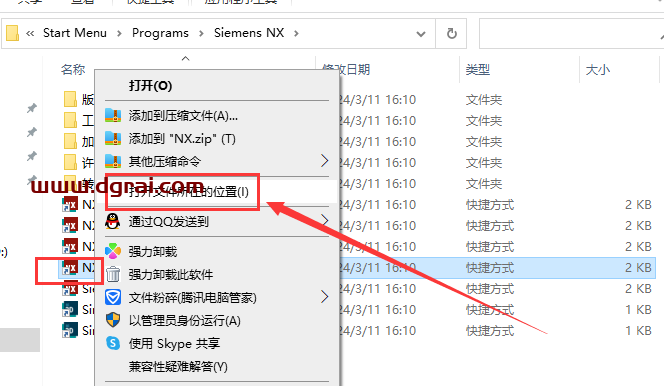The image size is (664, 386).
Task: Click the QQ penguin icon
Action: pyautogui.click(x=113, y=221)
